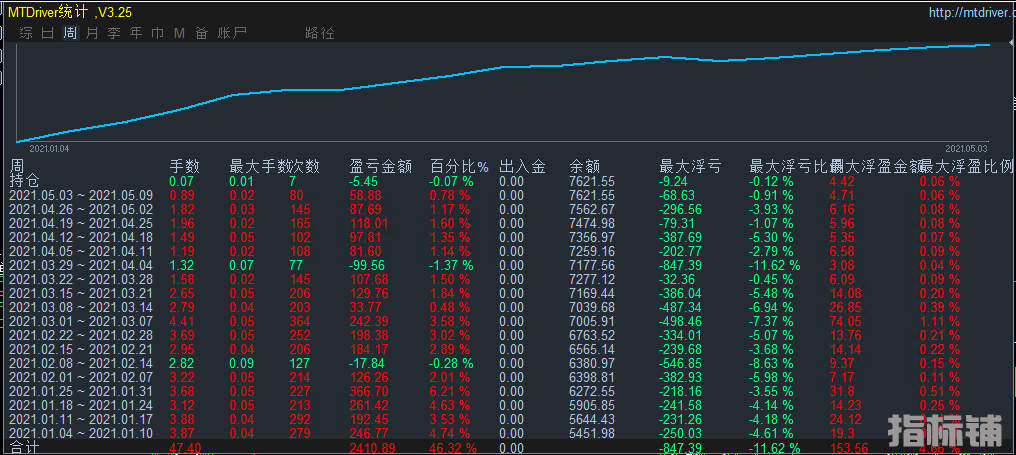Click the 手数 column header

coord(185,166)
